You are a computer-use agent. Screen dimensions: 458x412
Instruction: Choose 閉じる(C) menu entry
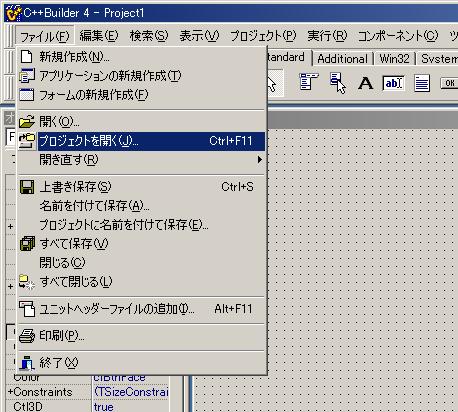141,263
